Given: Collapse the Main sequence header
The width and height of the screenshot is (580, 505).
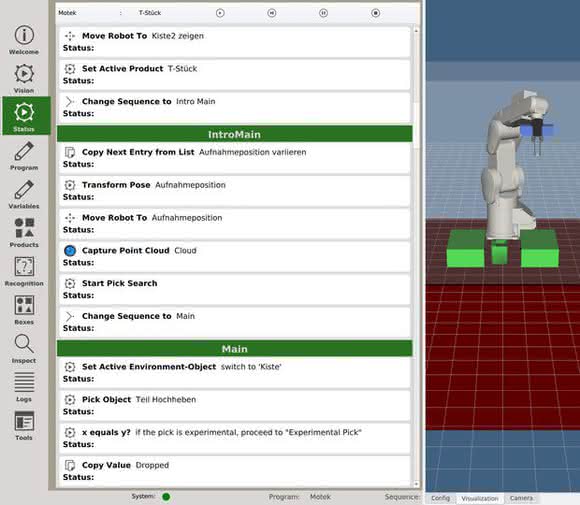Looking at the screenshot, I should coord(235,349).
